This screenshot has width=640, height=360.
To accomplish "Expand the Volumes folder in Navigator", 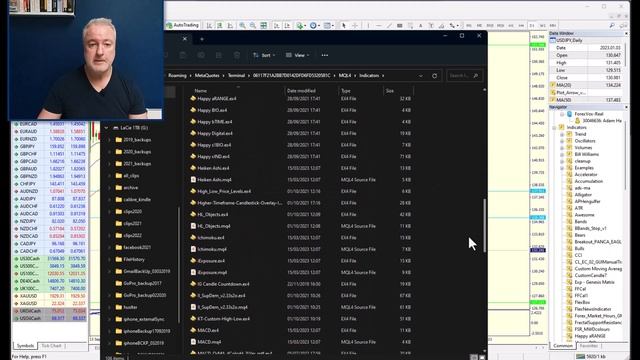I will (x=562, y=148).
